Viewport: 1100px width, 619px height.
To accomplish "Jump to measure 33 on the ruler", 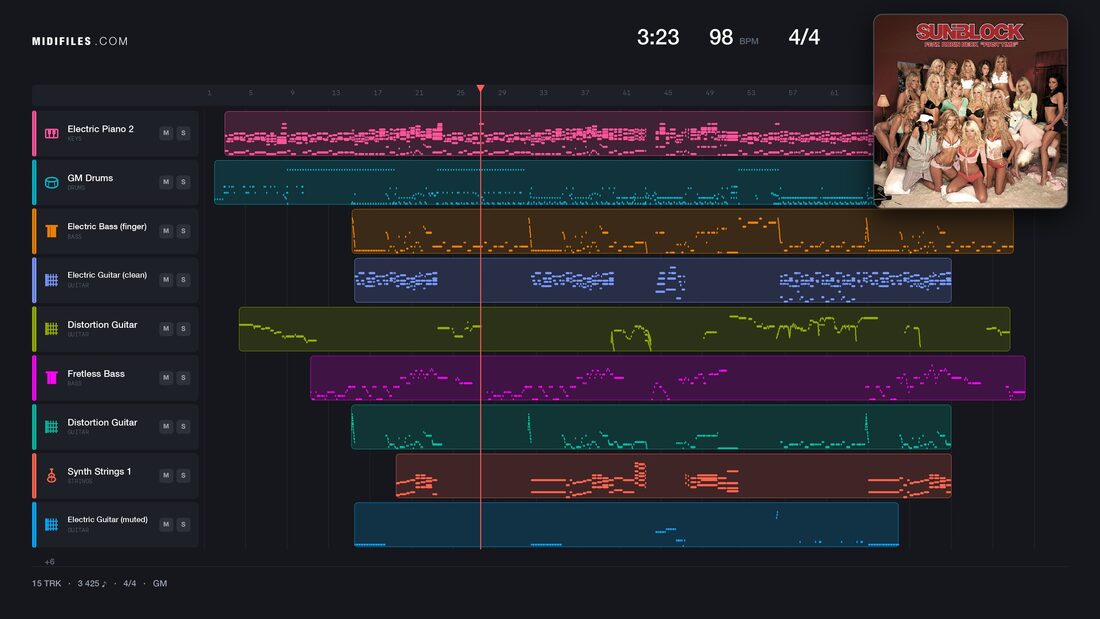I will (544, 93).
